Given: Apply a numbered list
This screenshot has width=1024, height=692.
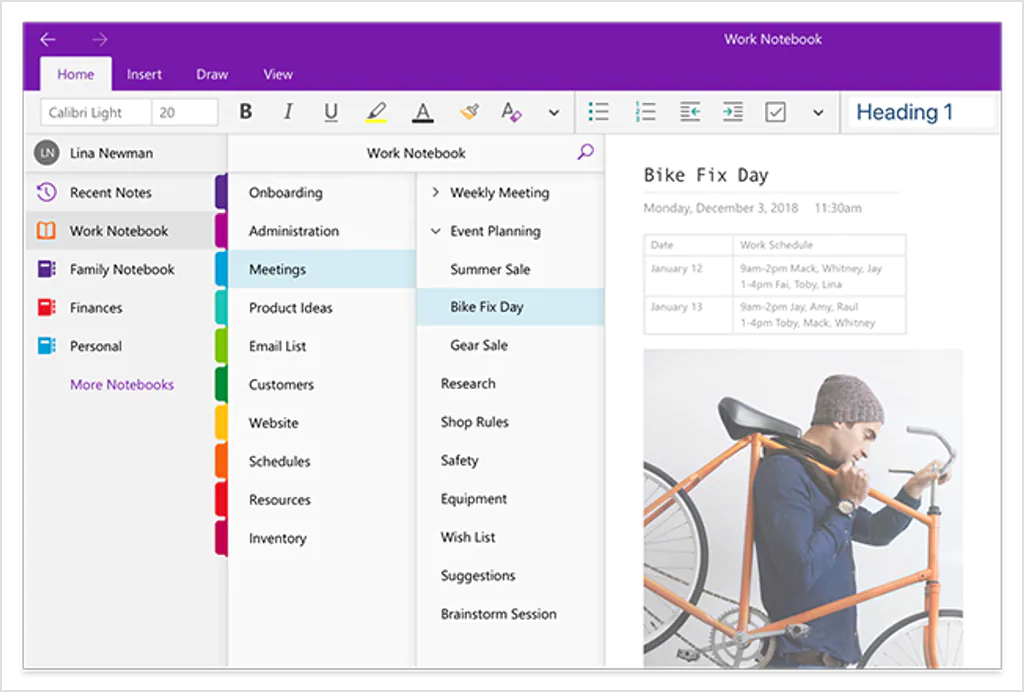Looking at the screenshot, I should point(645,111).
